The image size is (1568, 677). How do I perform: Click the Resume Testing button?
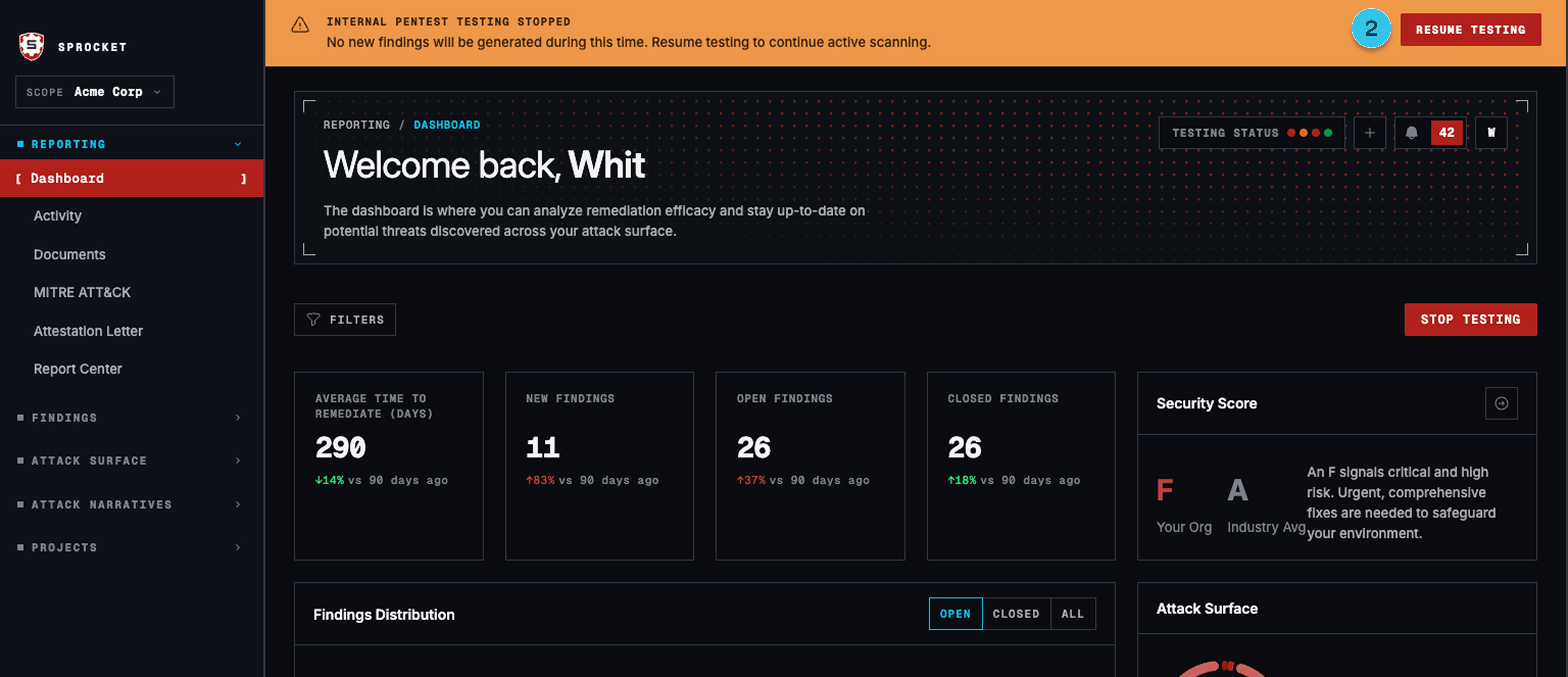click(x=1471, y=30)
